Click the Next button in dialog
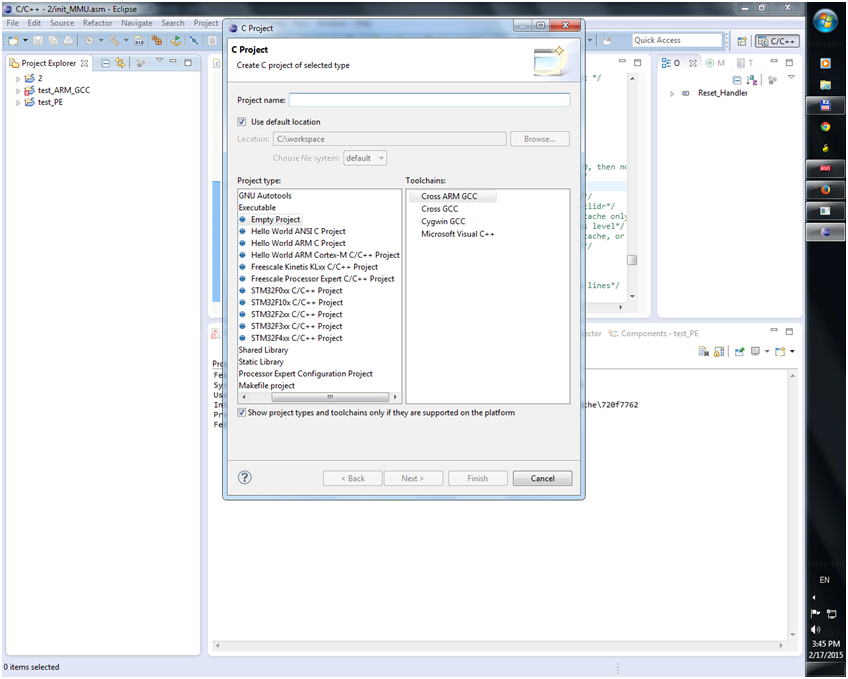Screen dimensions: 848x679 (x=413, y=478)
